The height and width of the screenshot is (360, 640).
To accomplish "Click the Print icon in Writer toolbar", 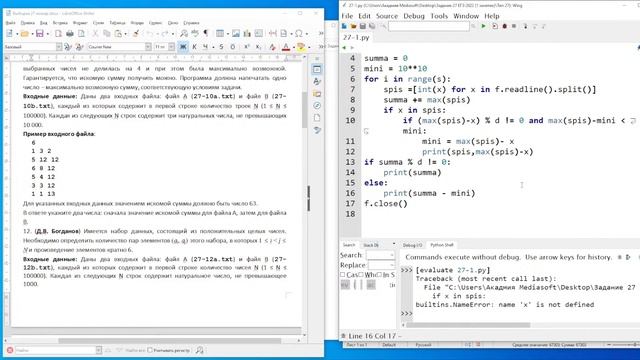I will (70, 33).
